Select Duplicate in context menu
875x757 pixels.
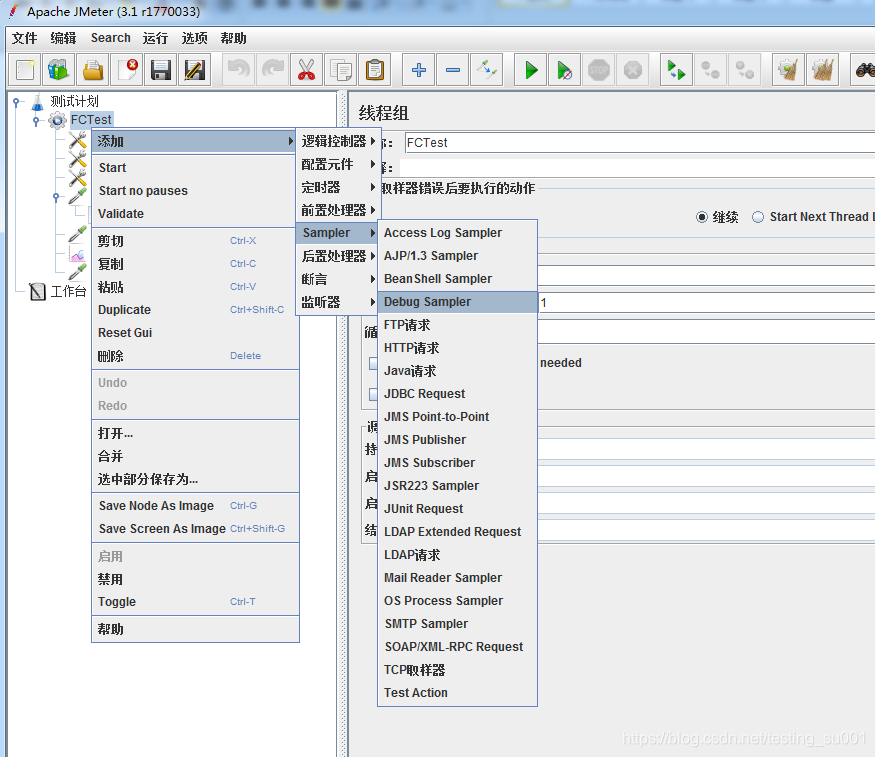(195, 310)
